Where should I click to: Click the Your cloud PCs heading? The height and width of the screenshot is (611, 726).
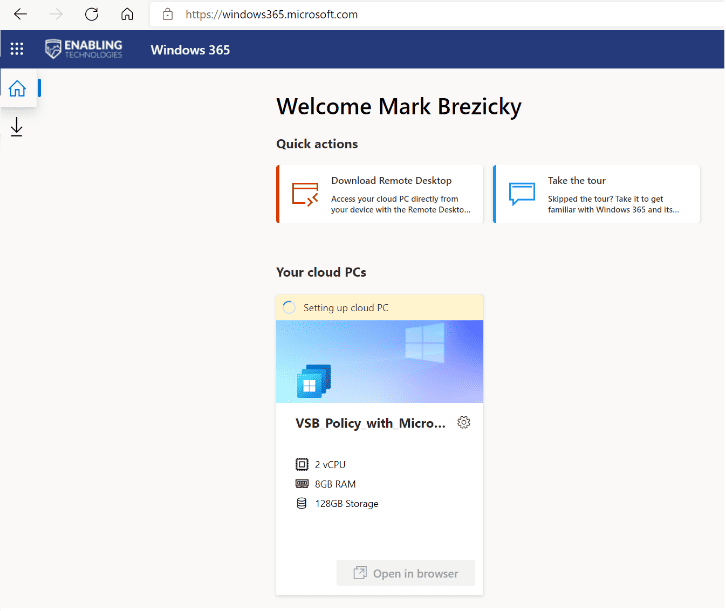[x=321, y=272]
